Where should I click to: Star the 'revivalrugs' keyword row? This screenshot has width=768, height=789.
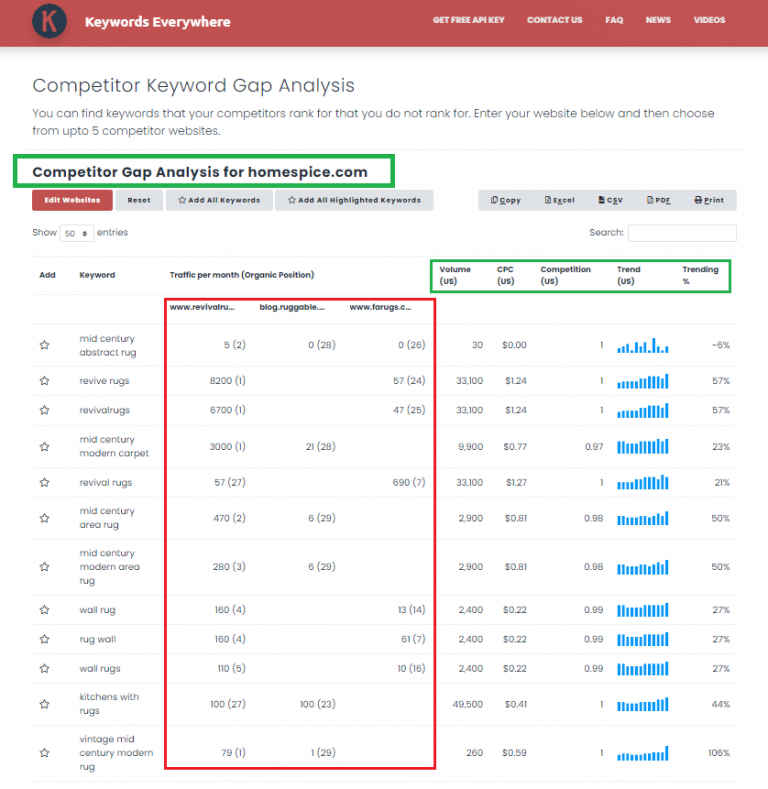(45, 410)
